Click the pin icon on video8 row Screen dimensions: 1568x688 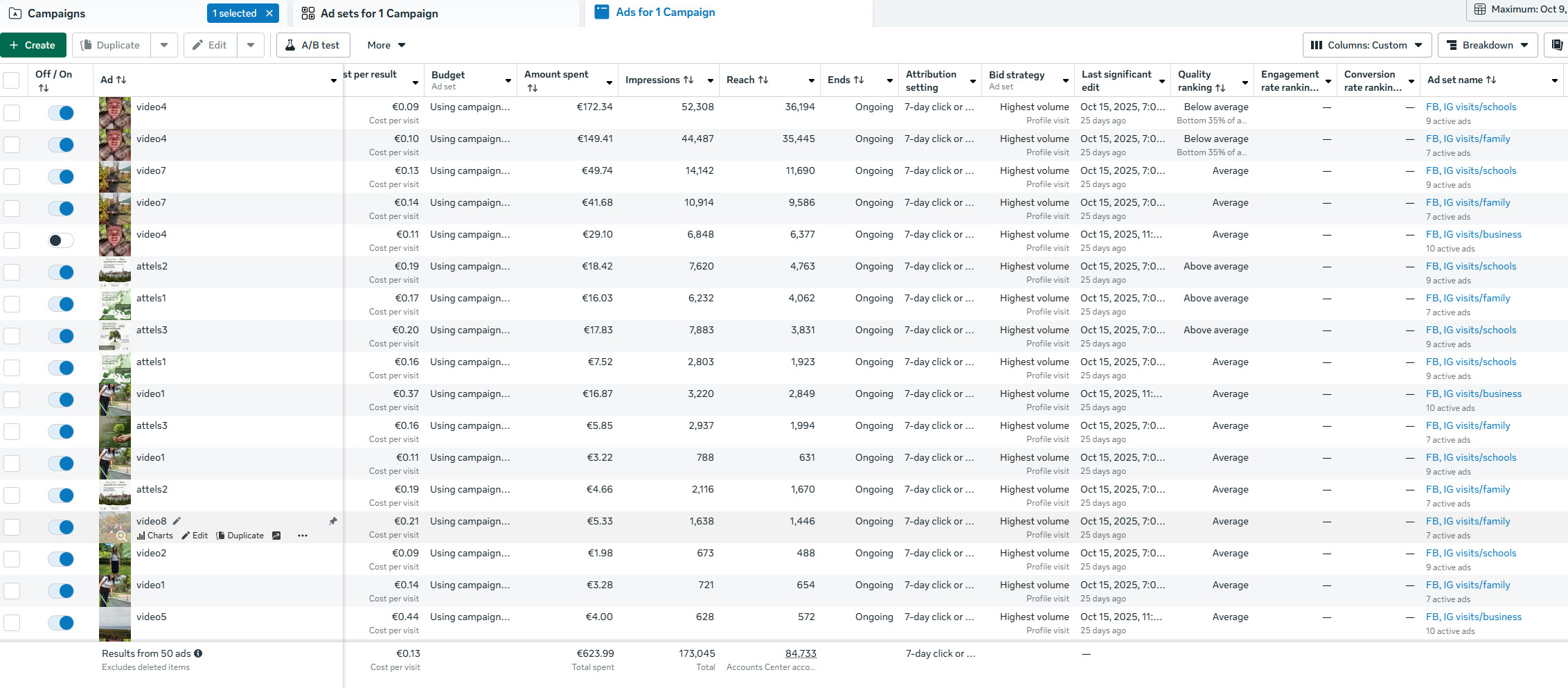click(333, 521)
